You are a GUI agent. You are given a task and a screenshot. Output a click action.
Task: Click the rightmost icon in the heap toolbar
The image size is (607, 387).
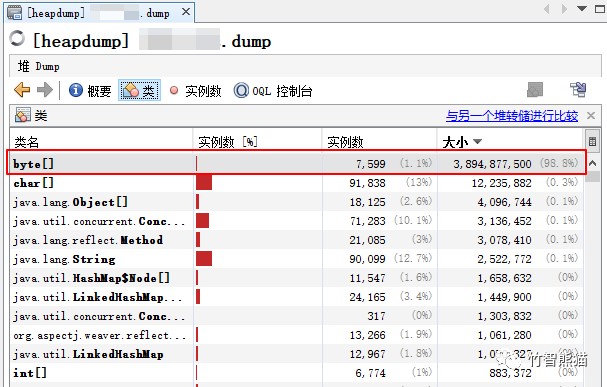[578, 90]
